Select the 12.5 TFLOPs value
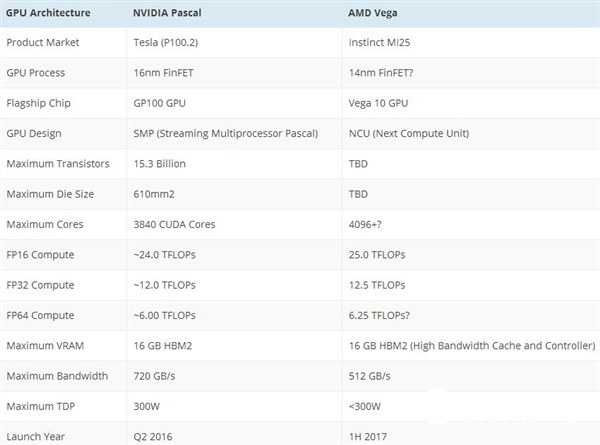This screenshot has width=600, height=445. (x=377, y=285)
